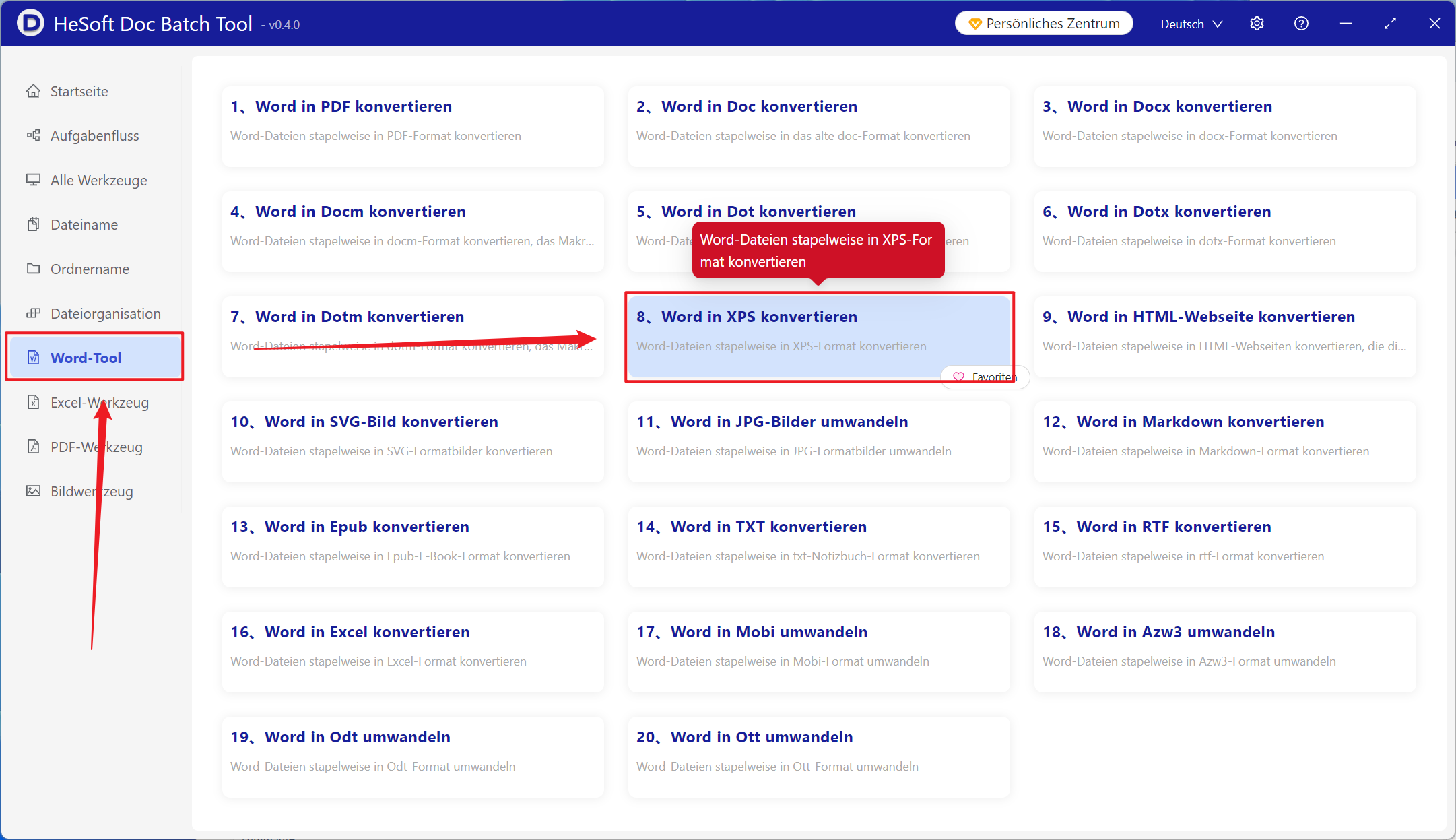1456x840 pixels.
Task: Open Word in Dotx konvertieren card
Action: click(1225, 232)
